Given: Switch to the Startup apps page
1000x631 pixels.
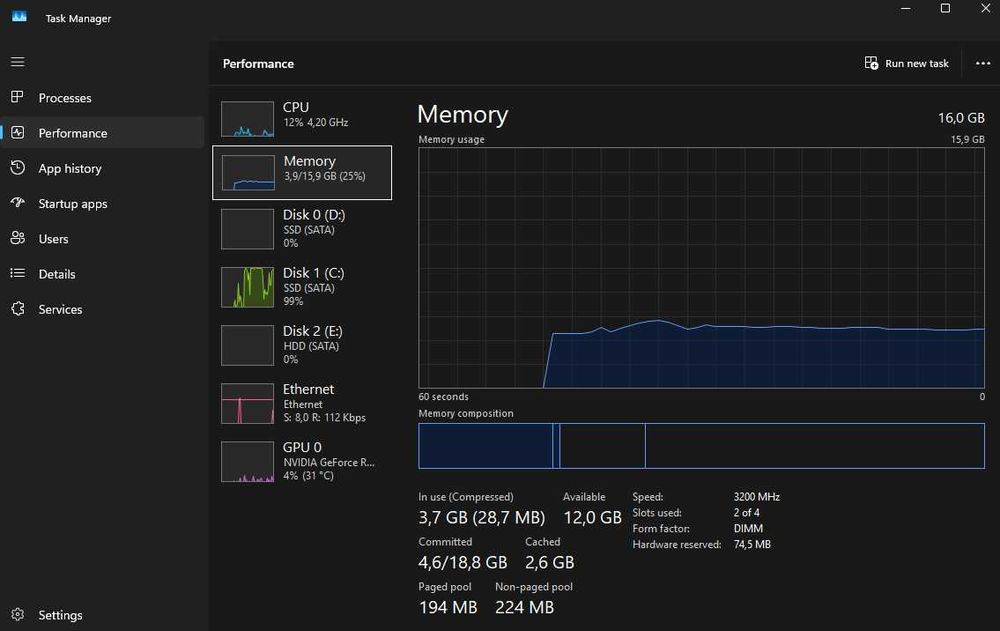Looking at the screenshot, I should pyautogui.click(x=102, y=204).
